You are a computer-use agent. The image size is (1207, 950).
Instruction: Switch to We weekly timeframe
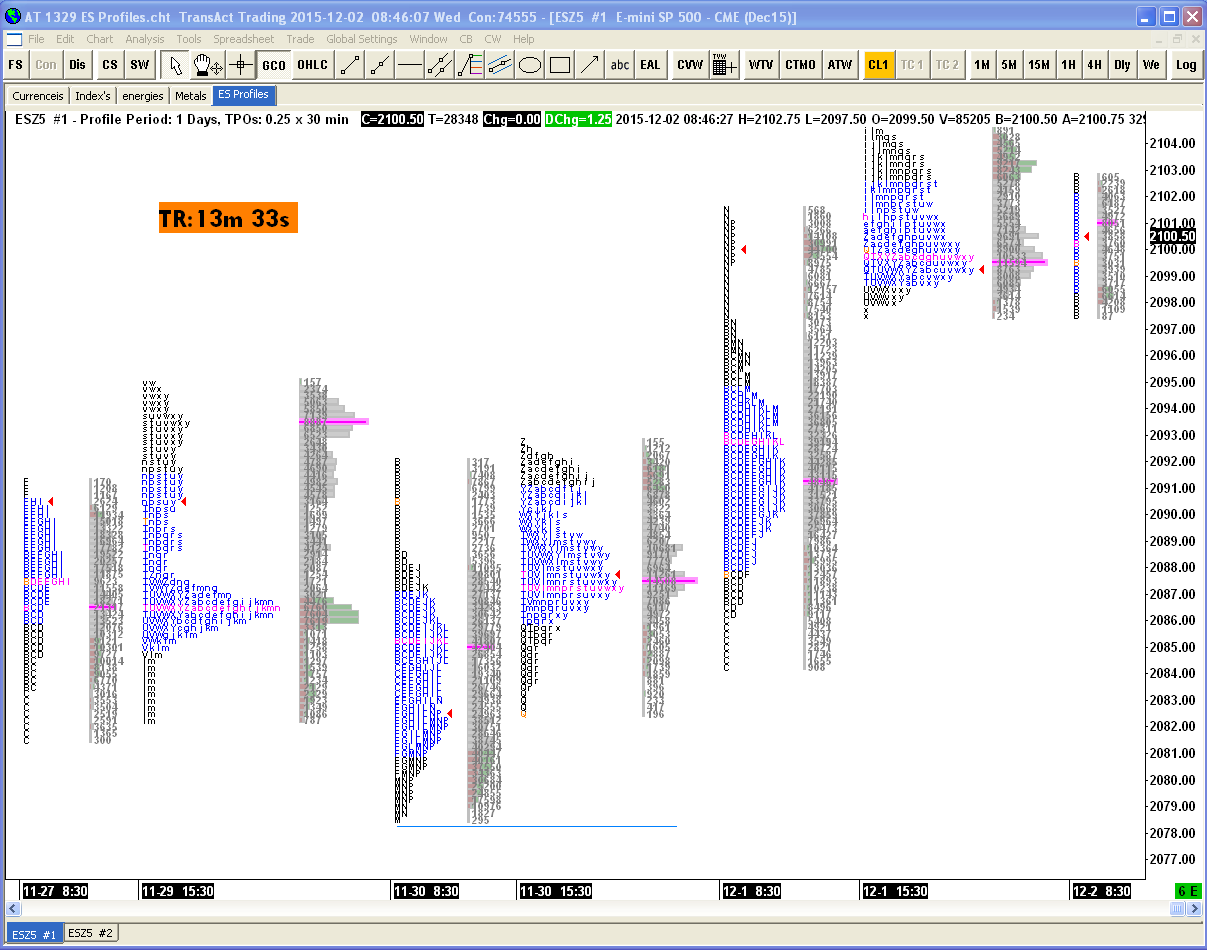coord(1151,65)
